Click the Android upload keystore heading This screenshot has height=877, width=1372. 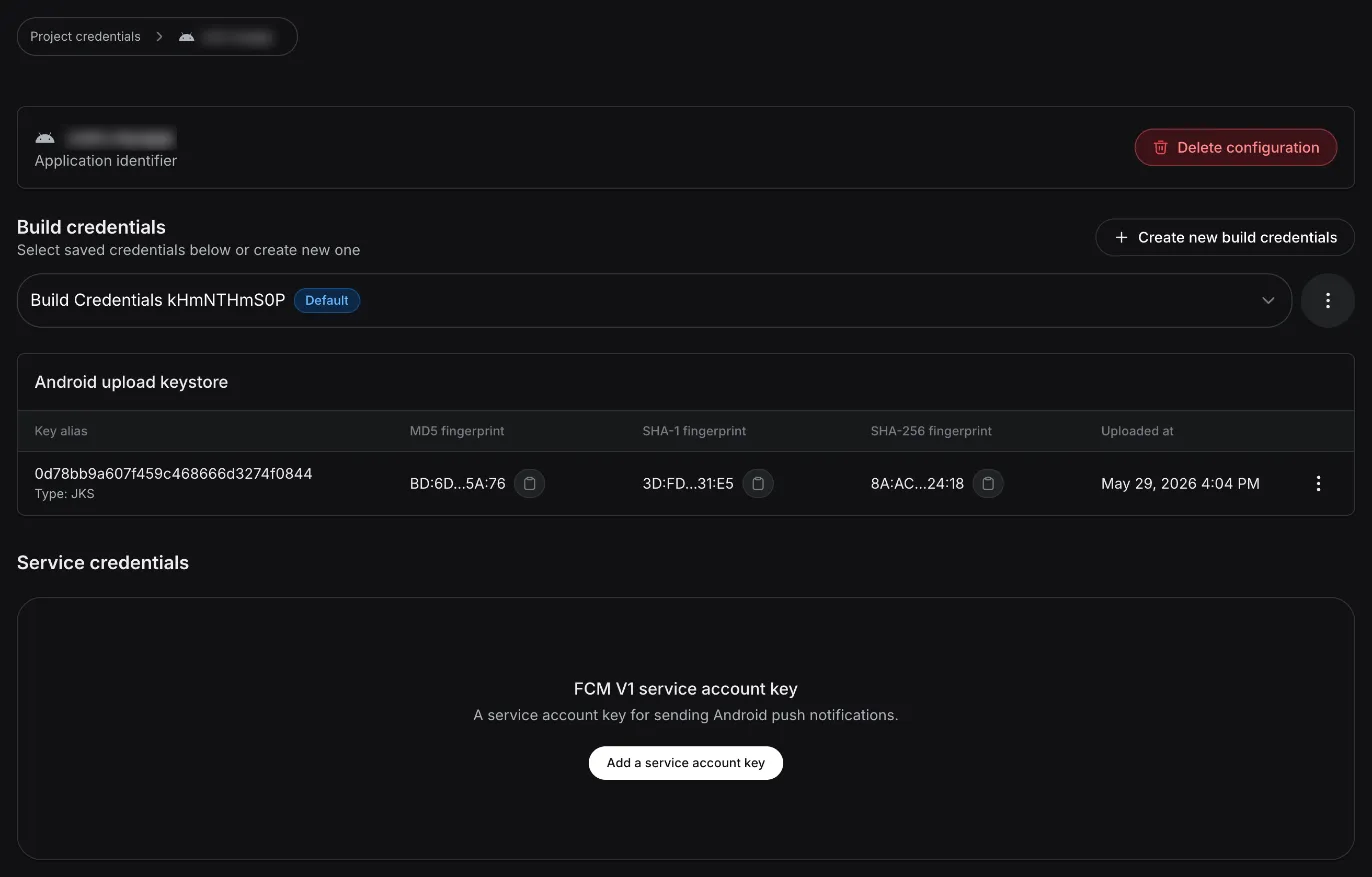131,382
